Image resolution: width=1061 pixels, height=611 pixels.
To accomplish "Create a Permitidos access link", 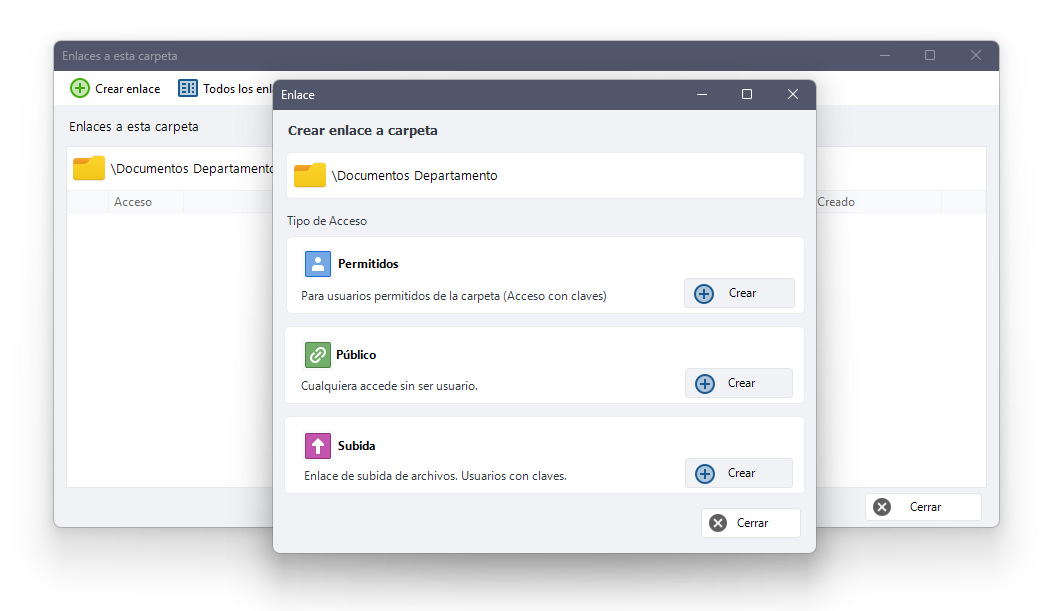I will (739, 293).
